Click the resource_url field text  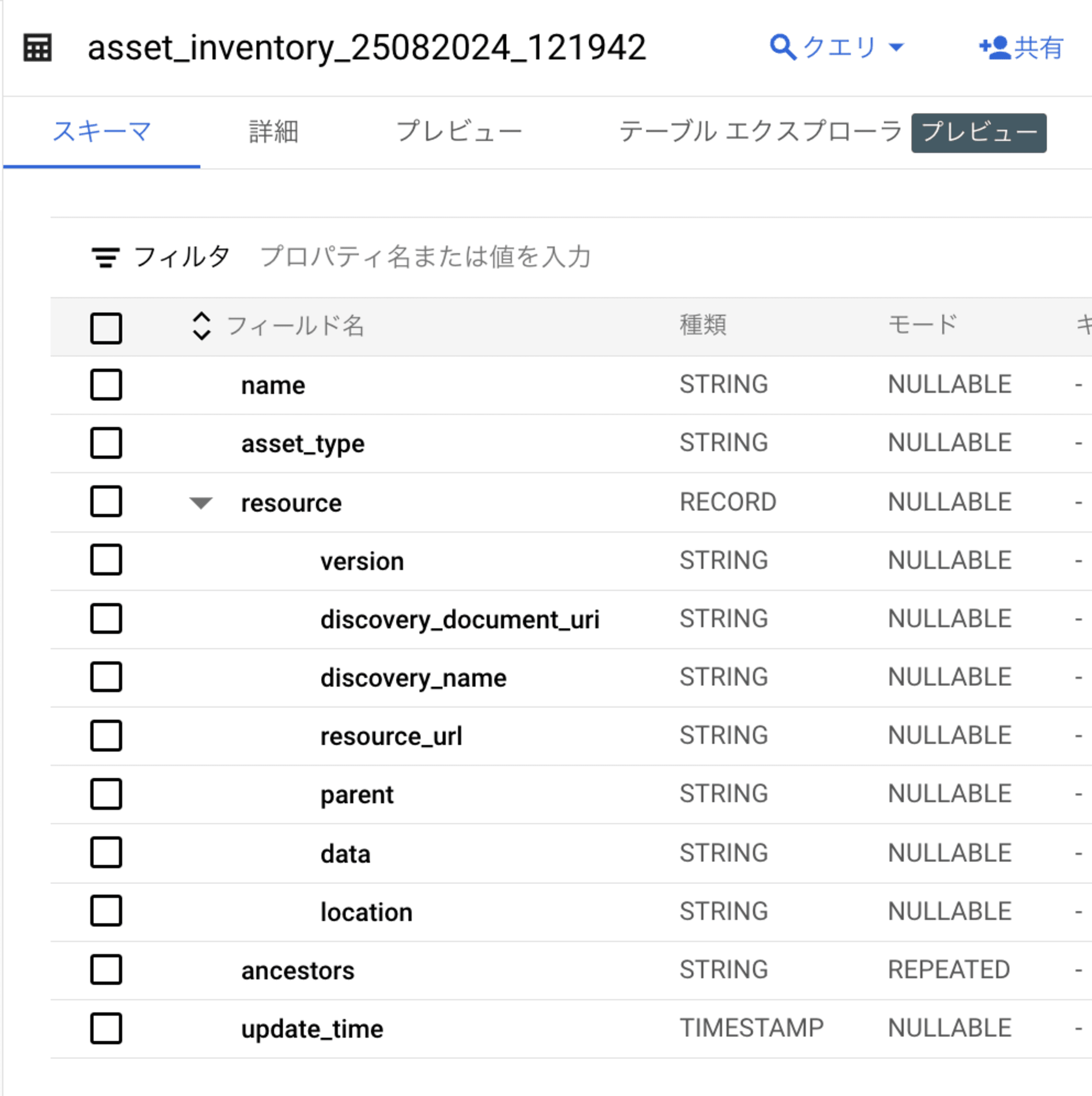coord(391,737)
